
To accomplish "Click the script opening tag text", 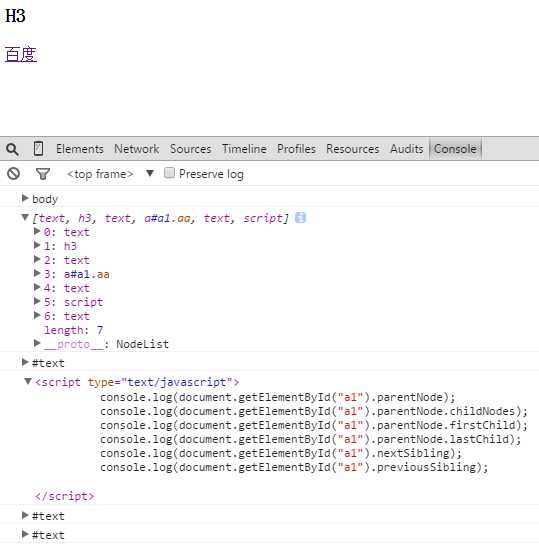I will pyautogui.click(x=137, y=382).
